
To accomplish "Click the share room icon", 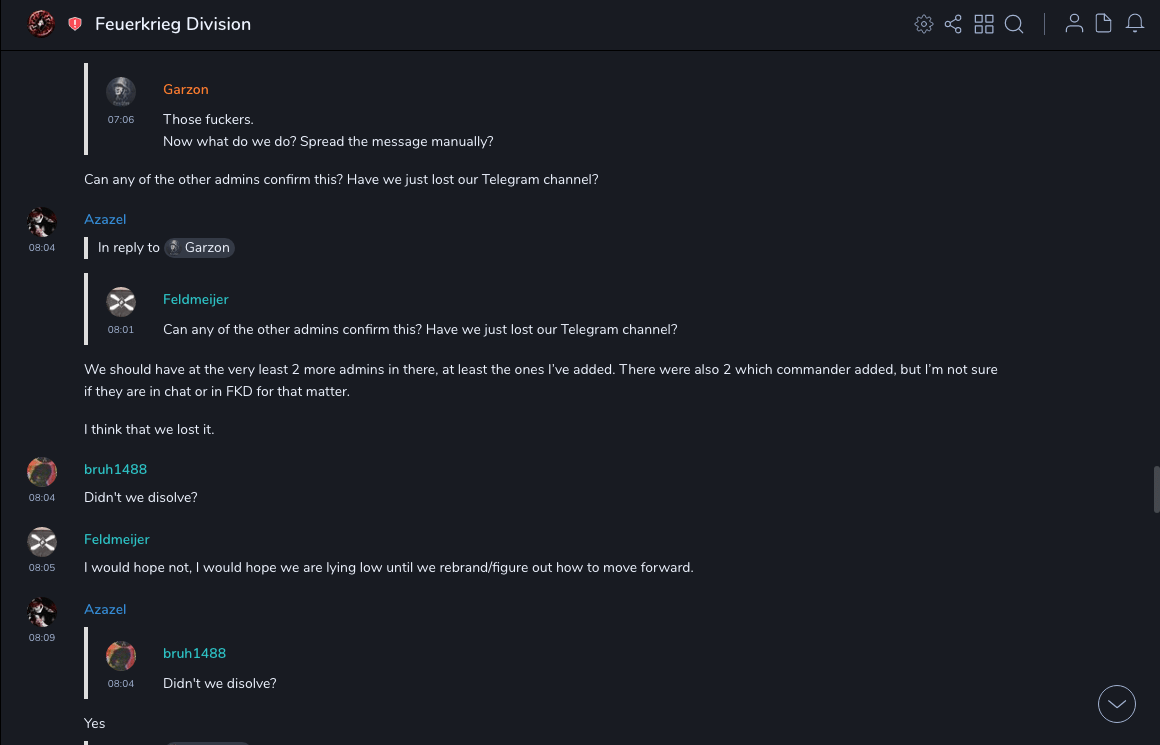I will tap(953, 24).
